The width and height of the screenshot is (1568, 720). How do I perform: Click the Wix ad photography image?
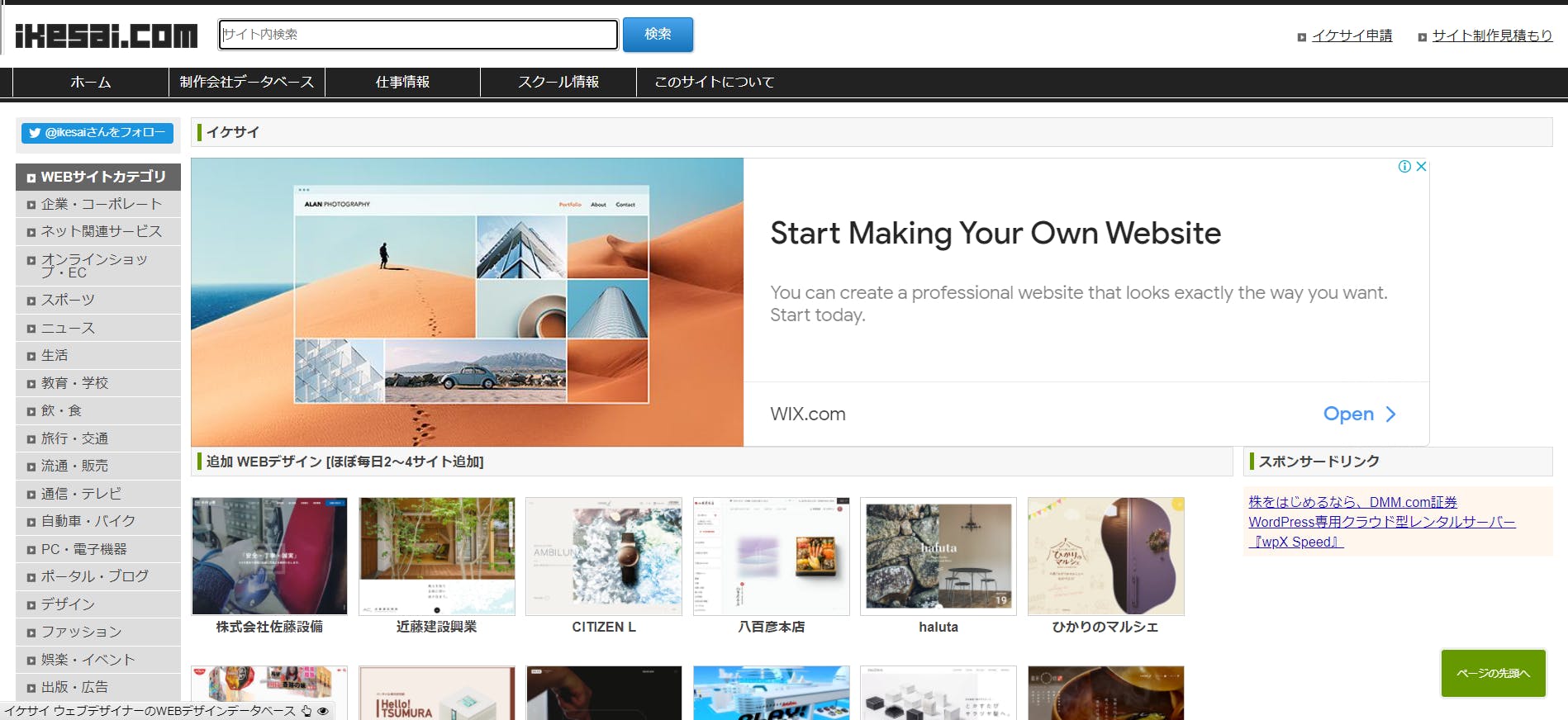coord(468,302)
